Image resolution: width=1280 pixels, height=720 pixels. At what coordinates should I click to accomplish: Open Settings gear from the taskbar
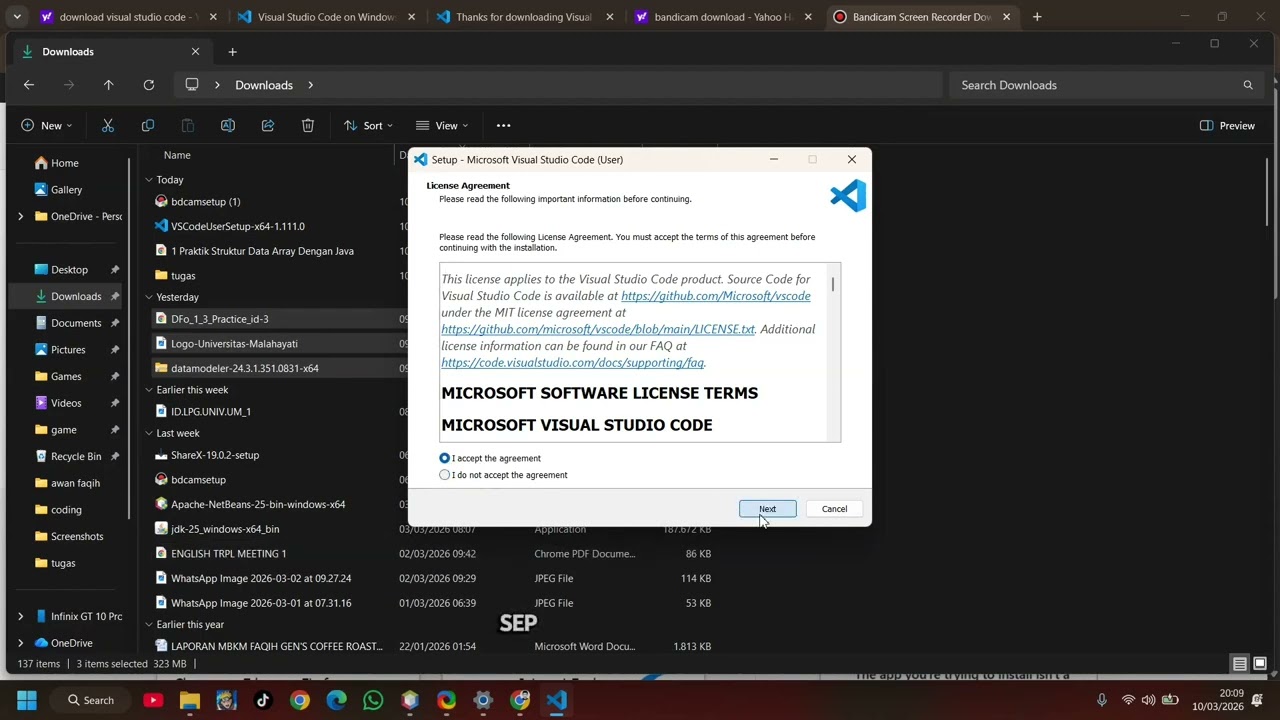coord(483,700)
